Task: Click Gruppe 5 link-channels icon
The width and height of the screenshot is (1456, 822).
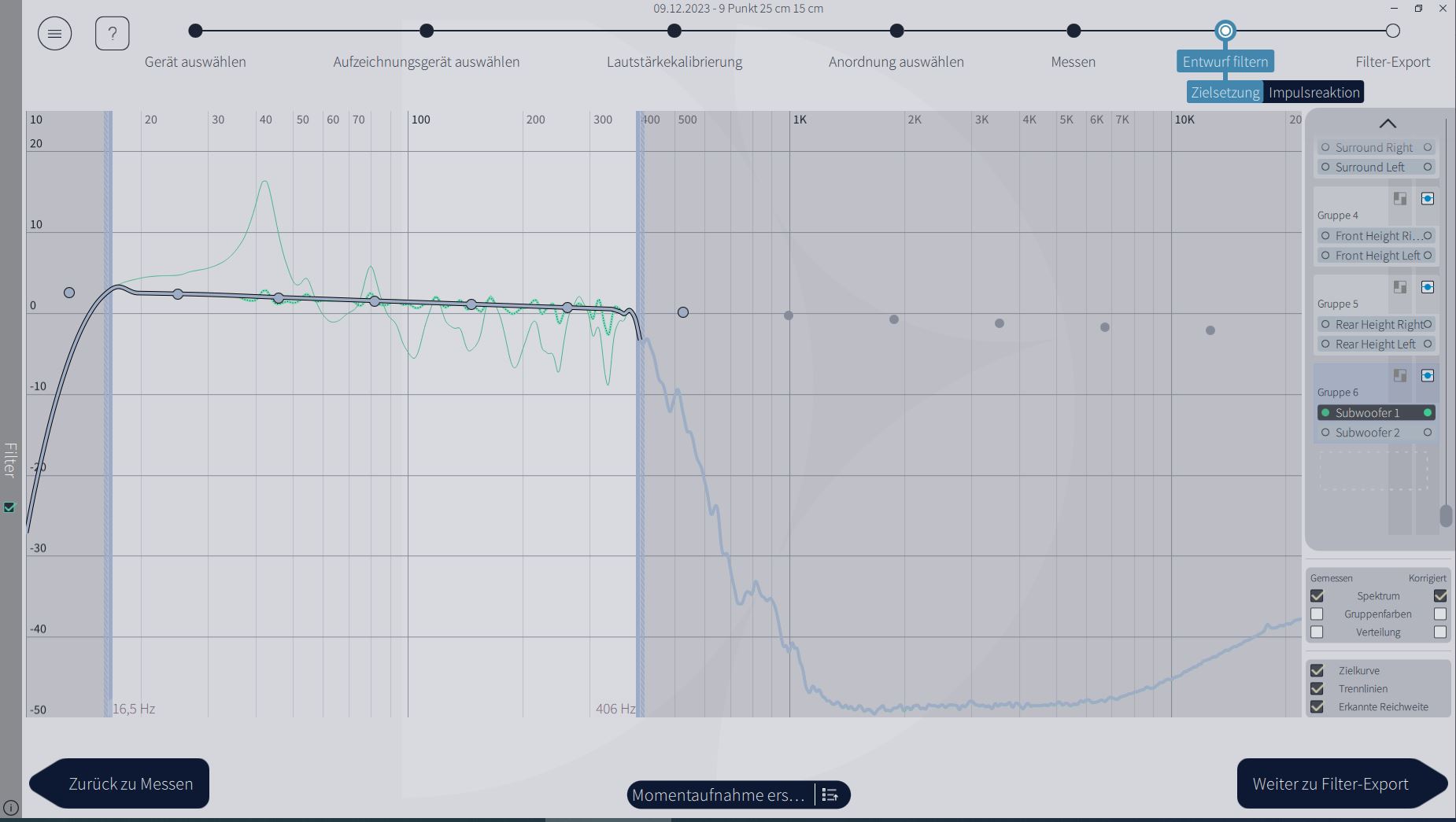Action: [x=1400, y=287]
